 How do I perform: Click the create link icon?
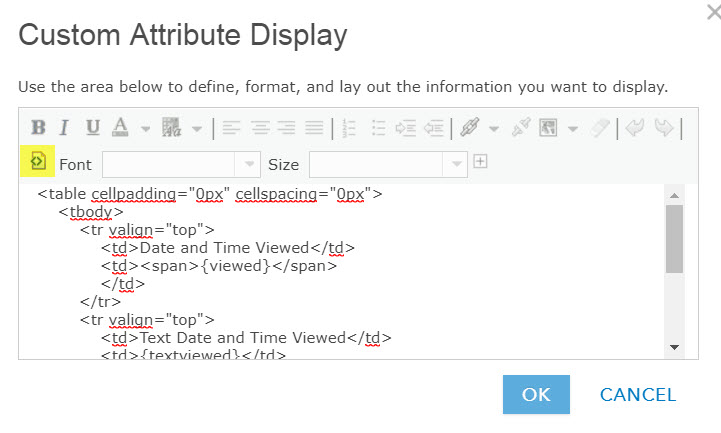pyautogui.click(x=470, y=127)
